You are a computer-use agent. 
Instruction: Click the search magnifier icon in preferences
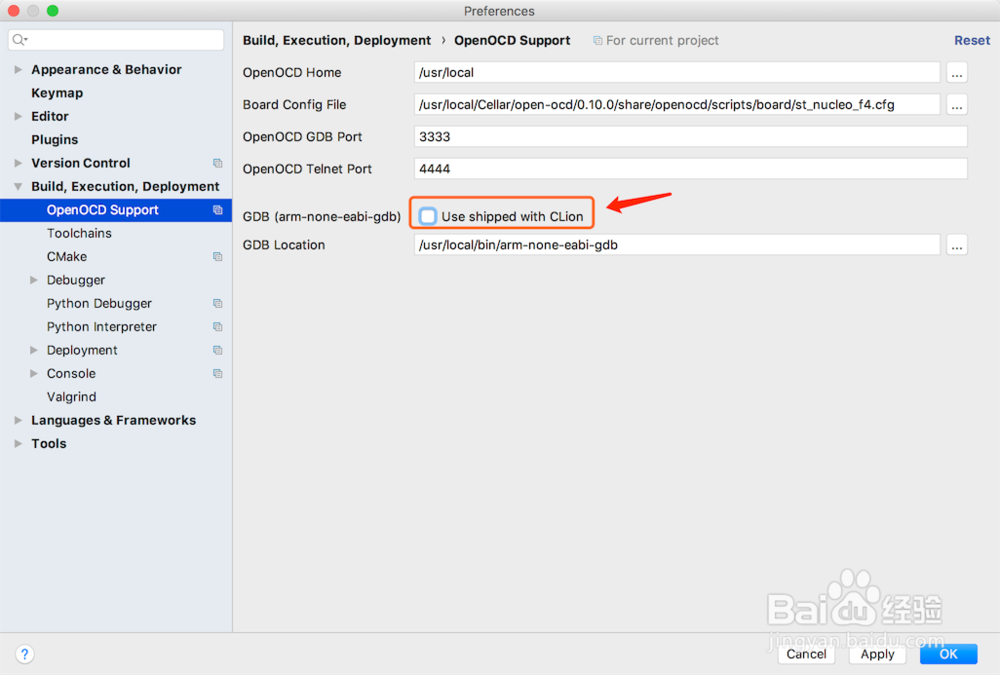[19, 40]
